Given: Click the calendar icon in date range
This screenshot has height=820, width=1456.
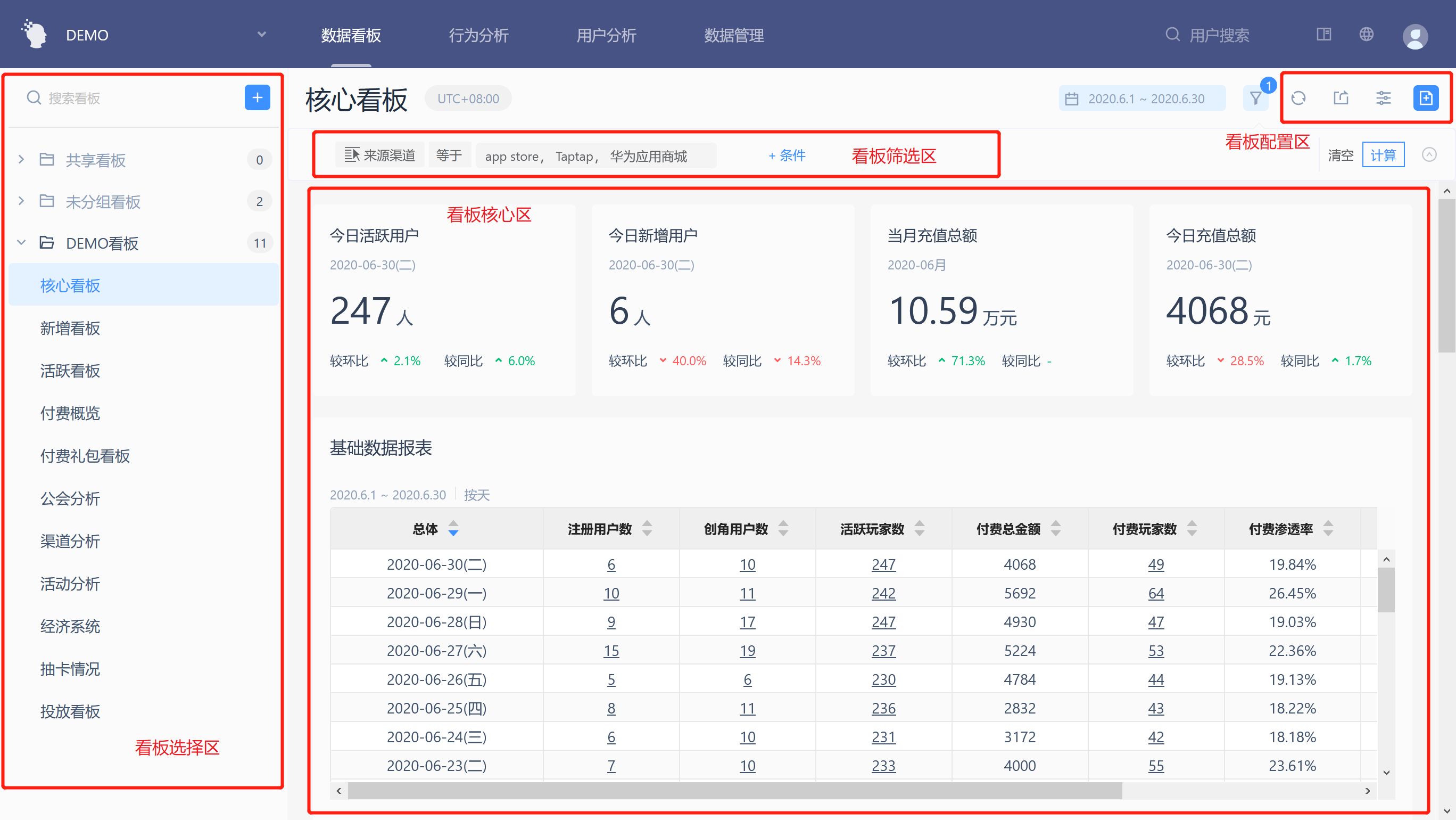Looking at the screenshot, I should pyautogui.click(x=1072, y=99).
